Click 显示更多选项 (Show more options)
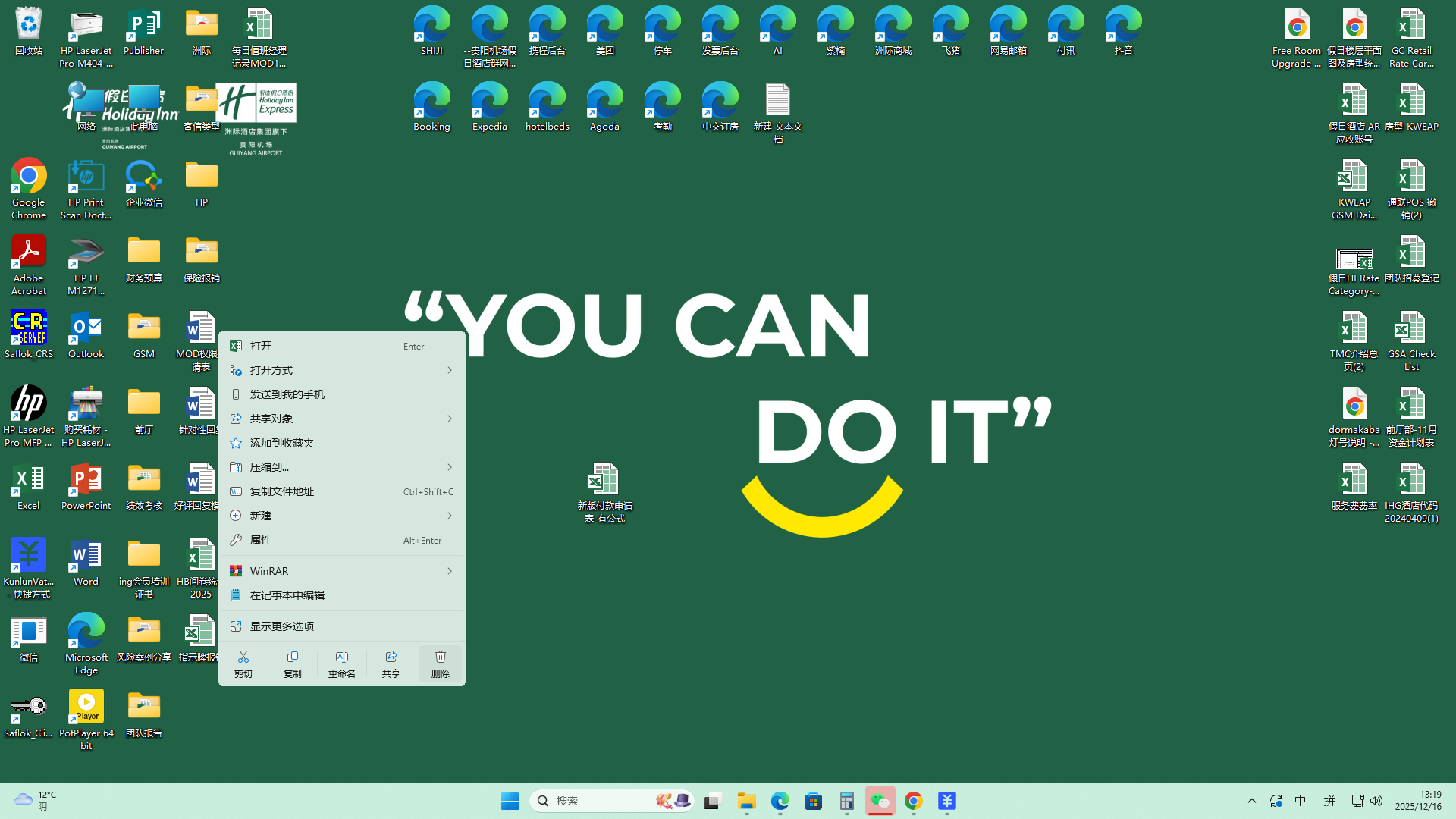This screenshot has width=1456, height=819. 282,626
